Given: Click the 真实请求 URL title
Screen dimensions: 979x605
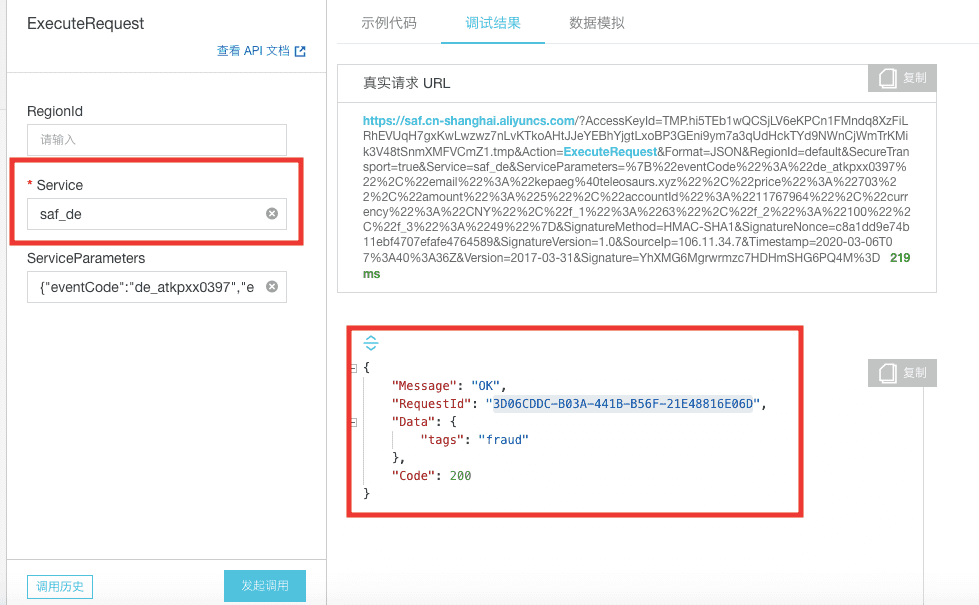Looking at the screenshot, I should (406, 83).
